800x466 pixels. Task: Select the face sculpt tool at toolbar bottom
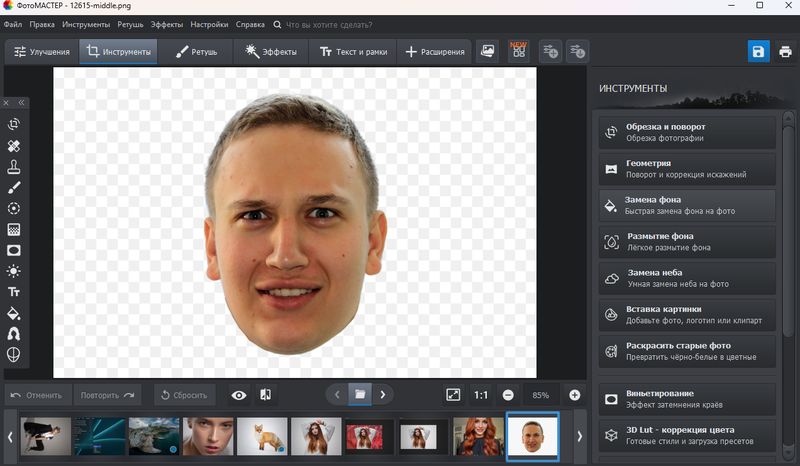[x=14, y=354]
